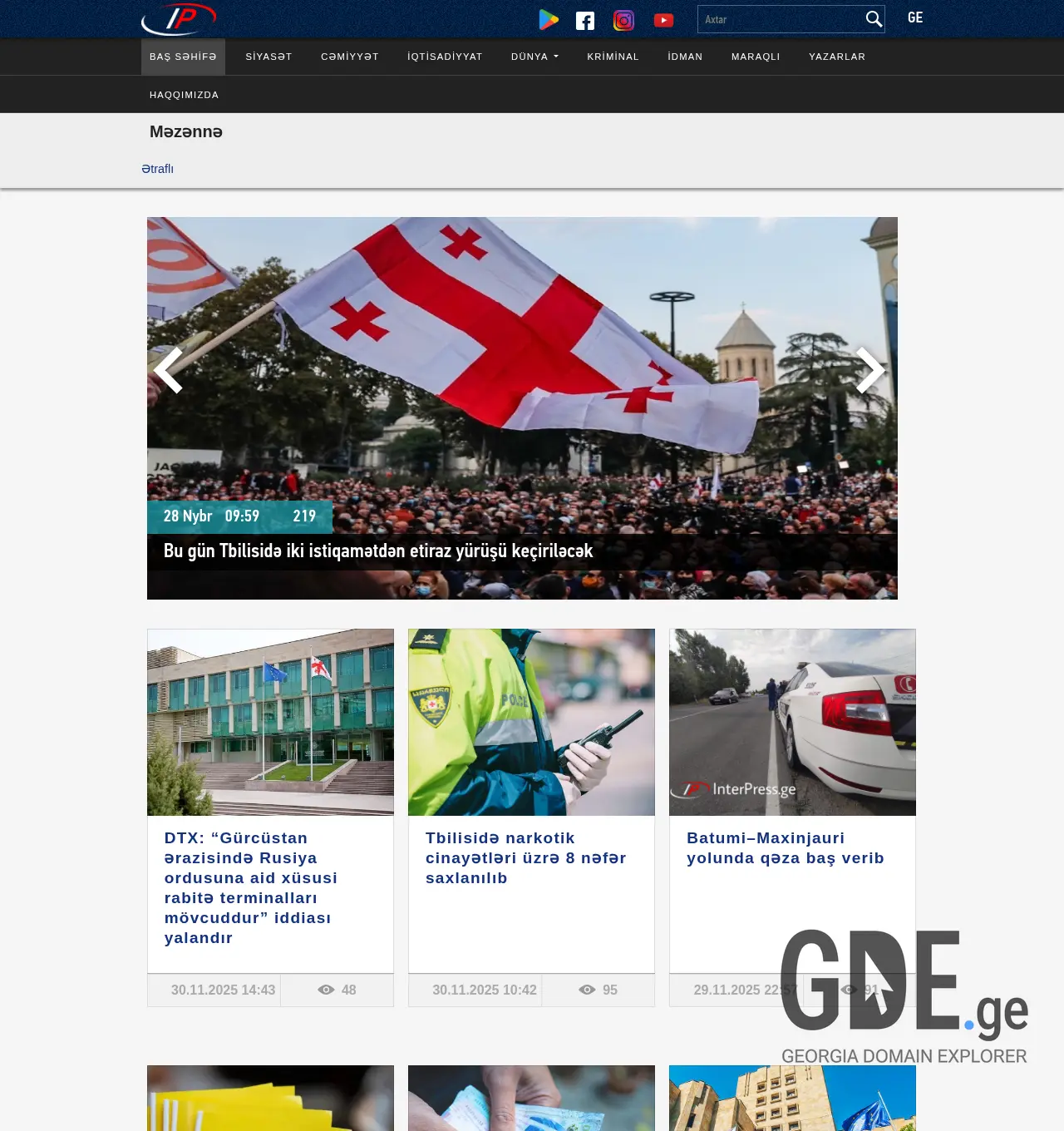The image size is (1064, 1131).
Task: Visit the Facebook icon in header
Action: pos(585,19)
